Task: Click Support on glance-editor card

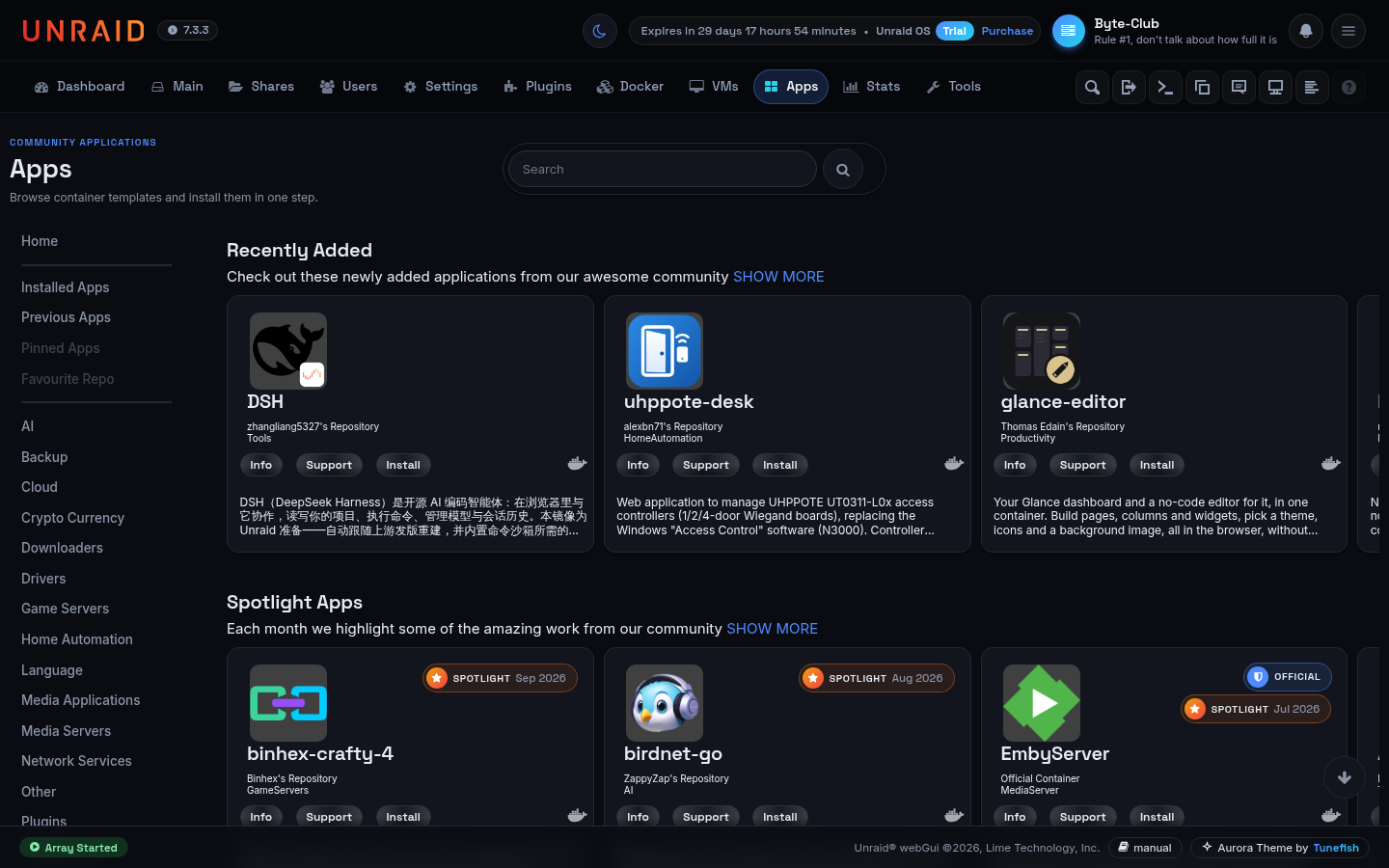Action: pyautogui.click(x=1082, y=465)
